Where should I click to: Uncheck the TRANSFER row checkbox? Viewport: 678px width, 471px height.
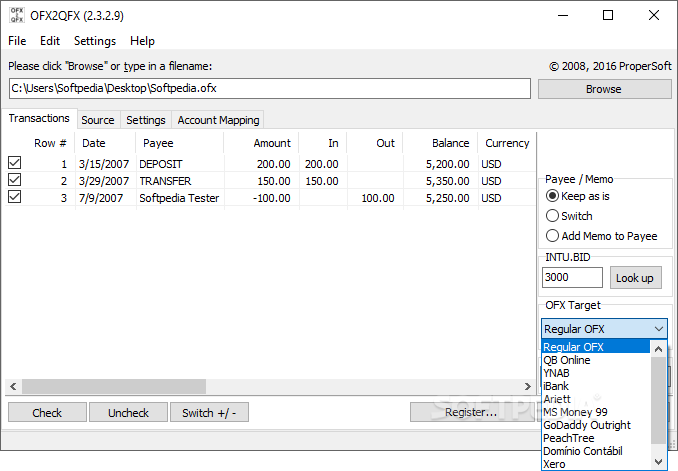point(15,180)
